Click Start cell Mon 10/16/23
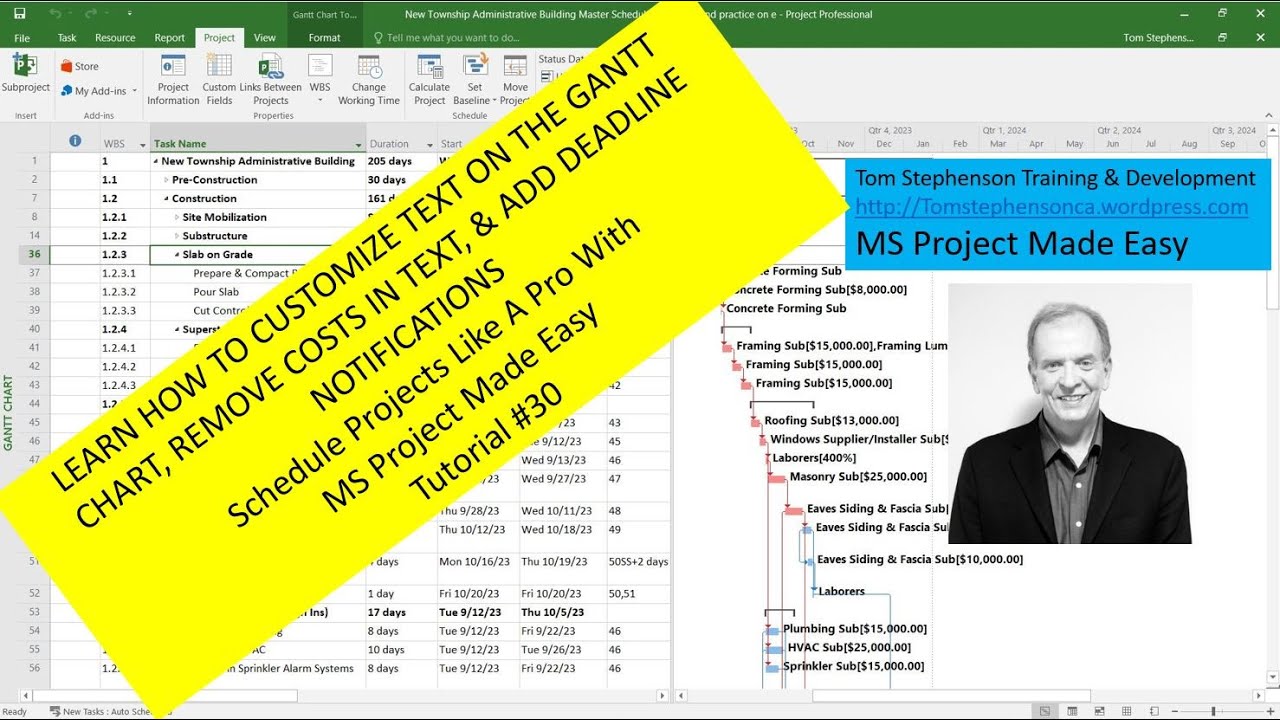Image resolution: width=1280 pixels, height=720 pixels. pyautogui.click(x=477, y=562)
